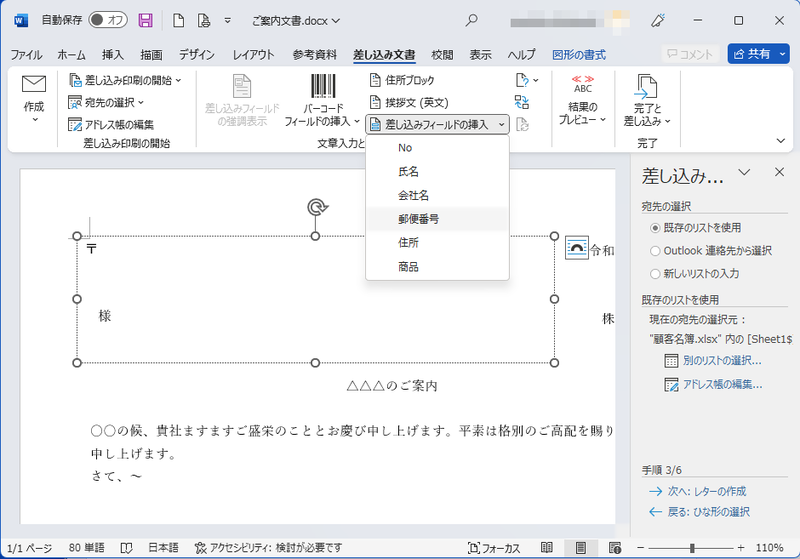The height and width of the screenshot is (559, 800).
Task: Click the コメント button
Action: (690, 54)
